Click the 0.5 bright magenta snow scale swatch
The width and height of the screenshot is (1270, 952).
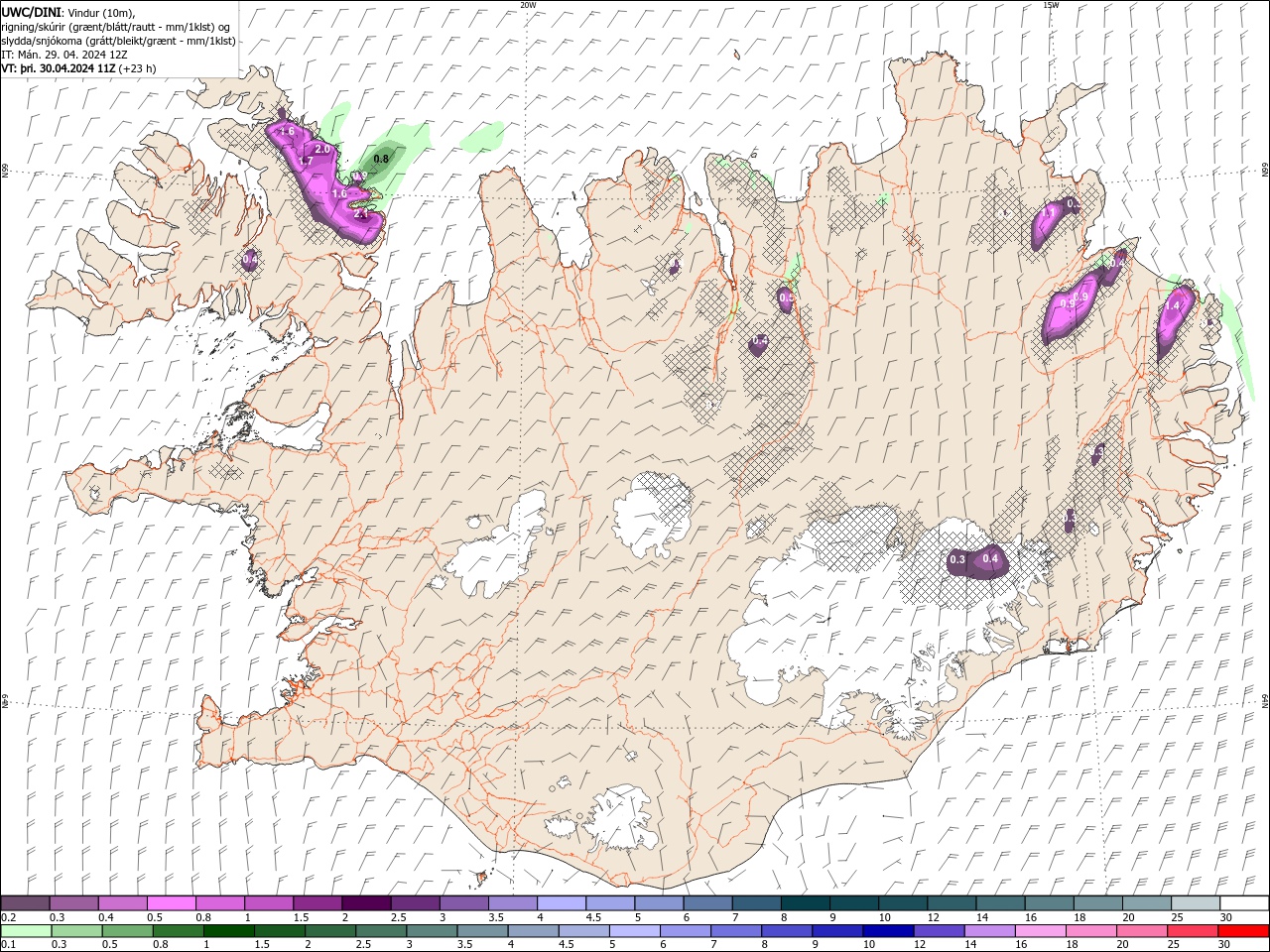click(x=171, y=902)
